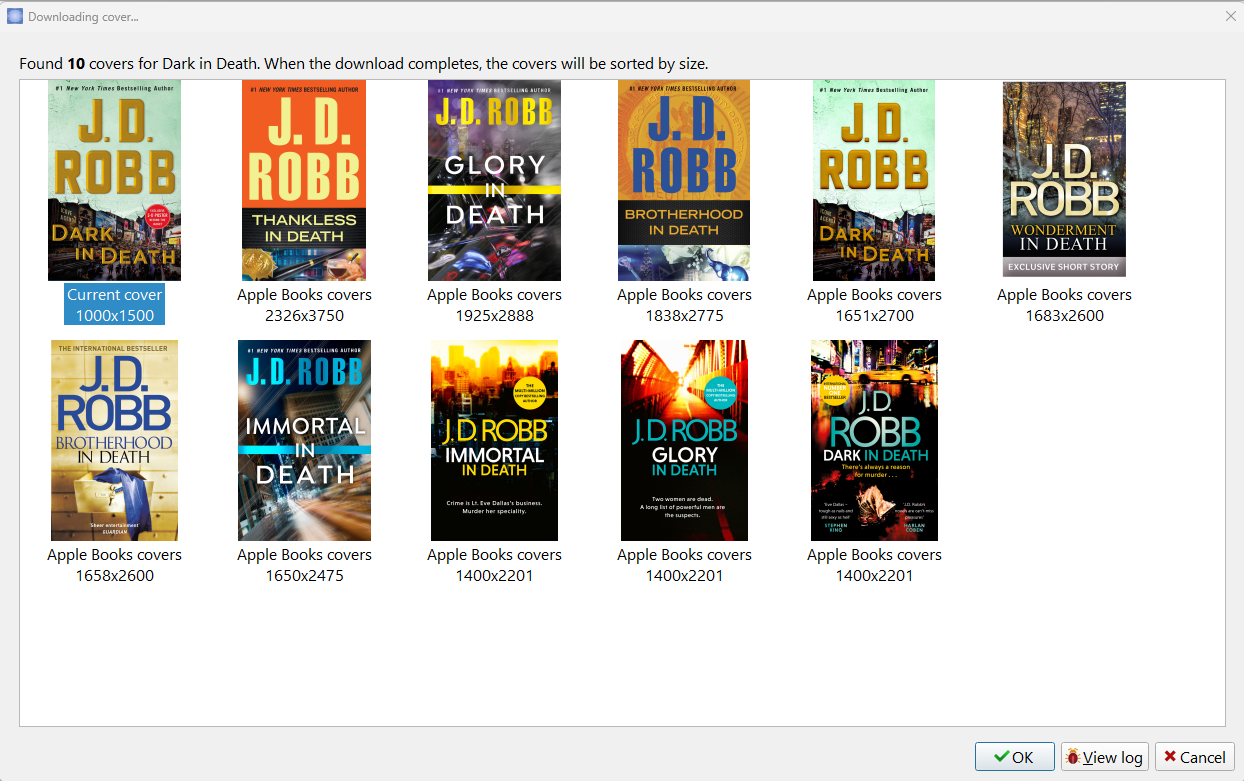This screenshot has height=781, width=1244.
Task: Click the 'Apple Books covers 1658x2600' caption
Action: pyautogui.click(x=114, y=565)
